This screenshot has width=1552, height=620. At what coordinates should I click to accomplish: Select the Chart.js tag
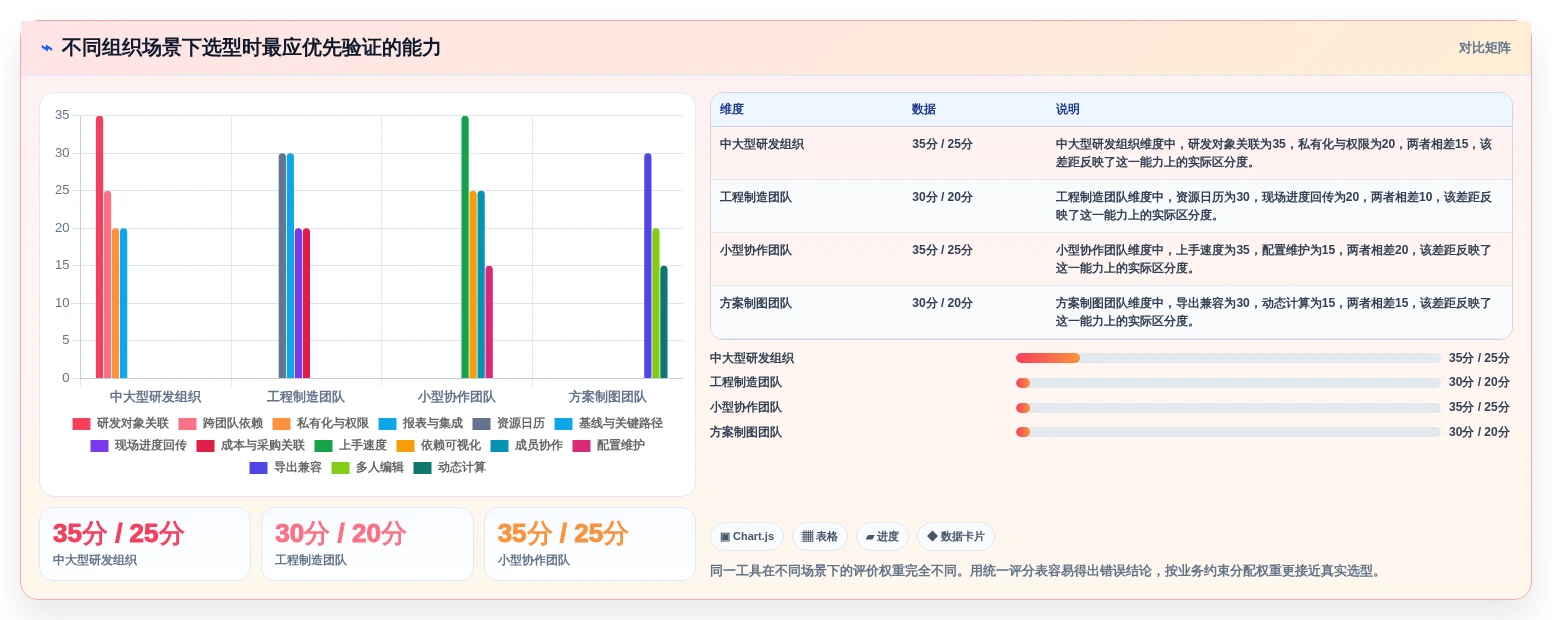tap(746, 537)
